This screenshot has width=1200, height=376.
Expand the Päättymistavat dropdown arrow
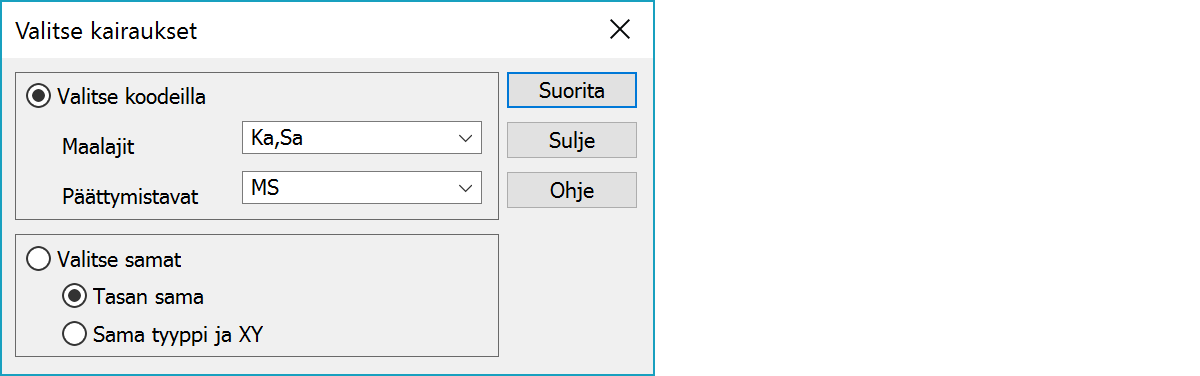464,187
